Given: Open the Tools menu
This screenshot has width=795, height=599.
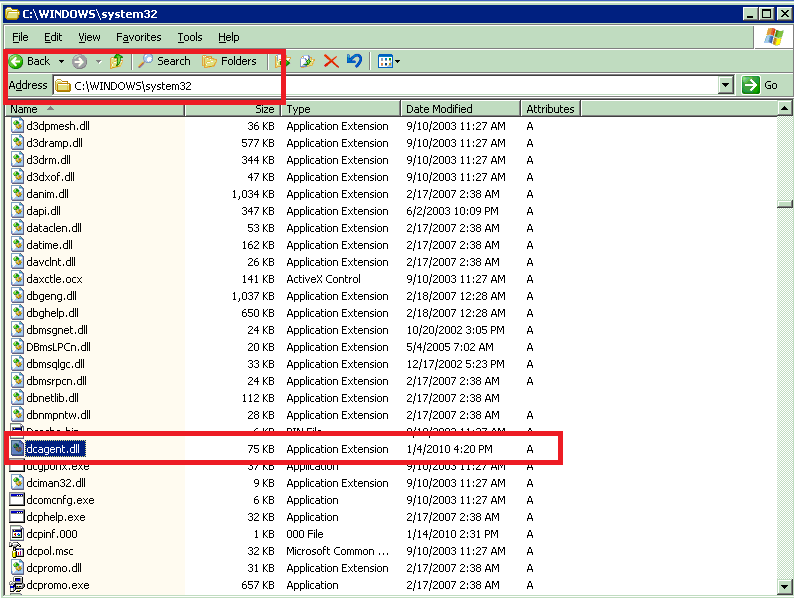Looking at the screenshot, I should tap(189, 37).
